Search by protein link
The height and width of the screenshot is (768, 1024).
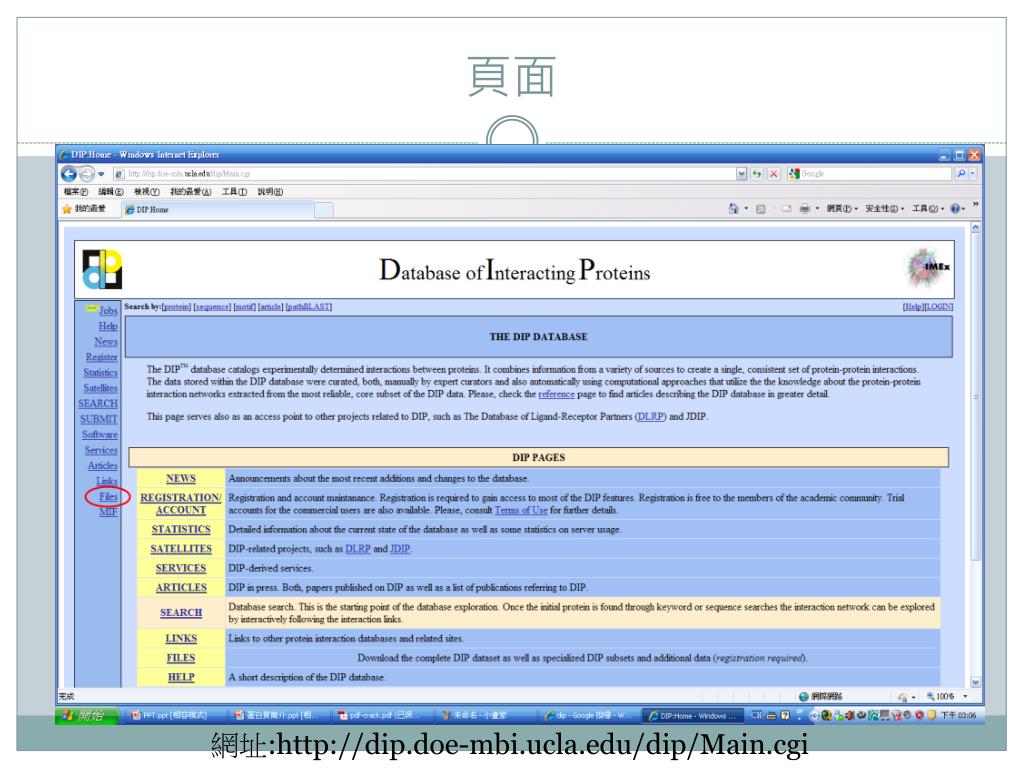click(176, 307)
